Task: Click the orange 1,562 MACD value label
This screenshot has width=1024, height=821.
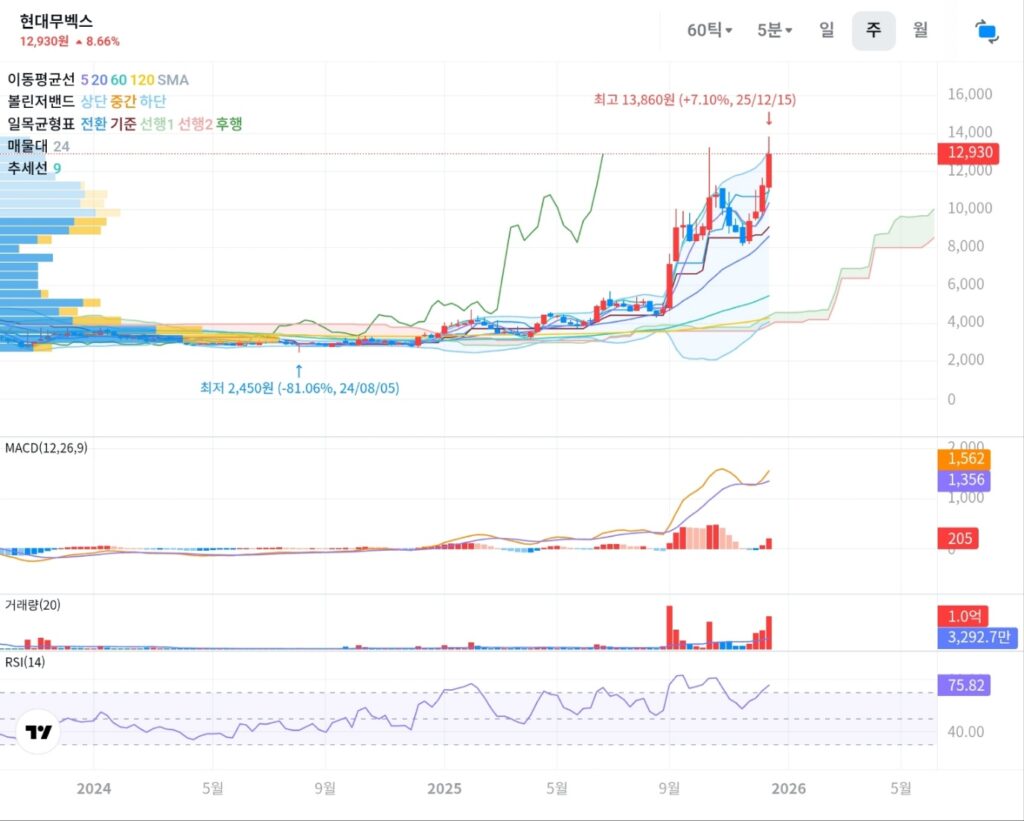Action: [x=963, y=459]
